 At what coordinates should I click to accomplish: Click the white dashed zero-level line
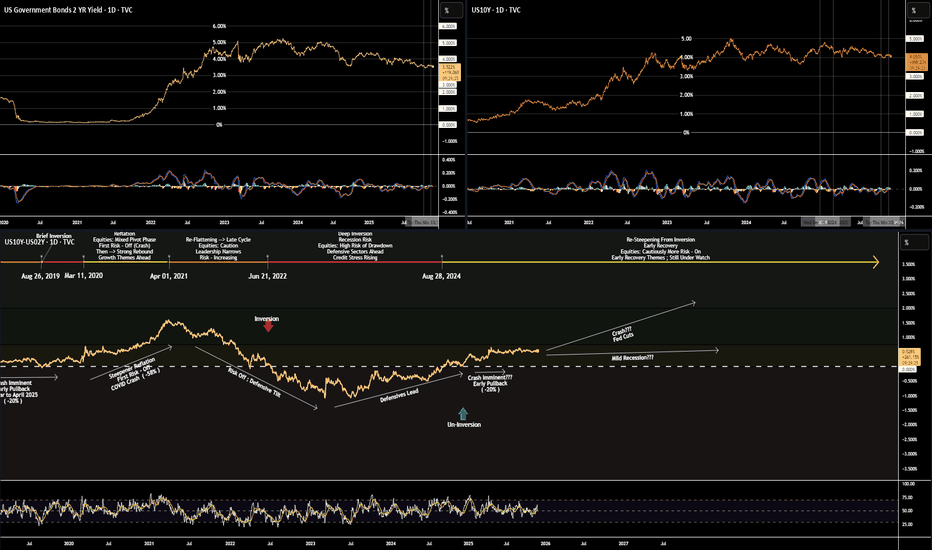[700, 367]
